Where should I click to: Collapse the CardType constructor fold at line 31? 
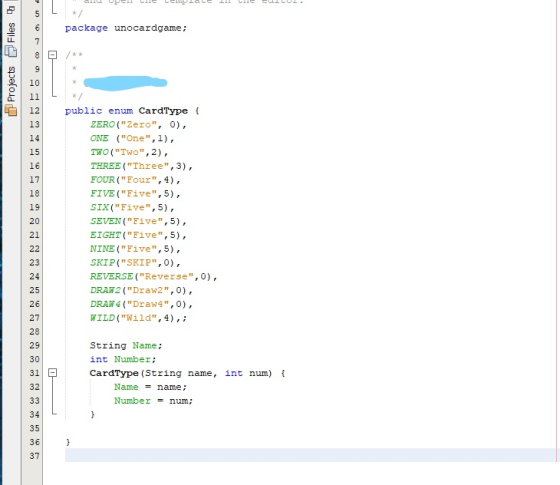pyautogui.click(x=52, y=373)
